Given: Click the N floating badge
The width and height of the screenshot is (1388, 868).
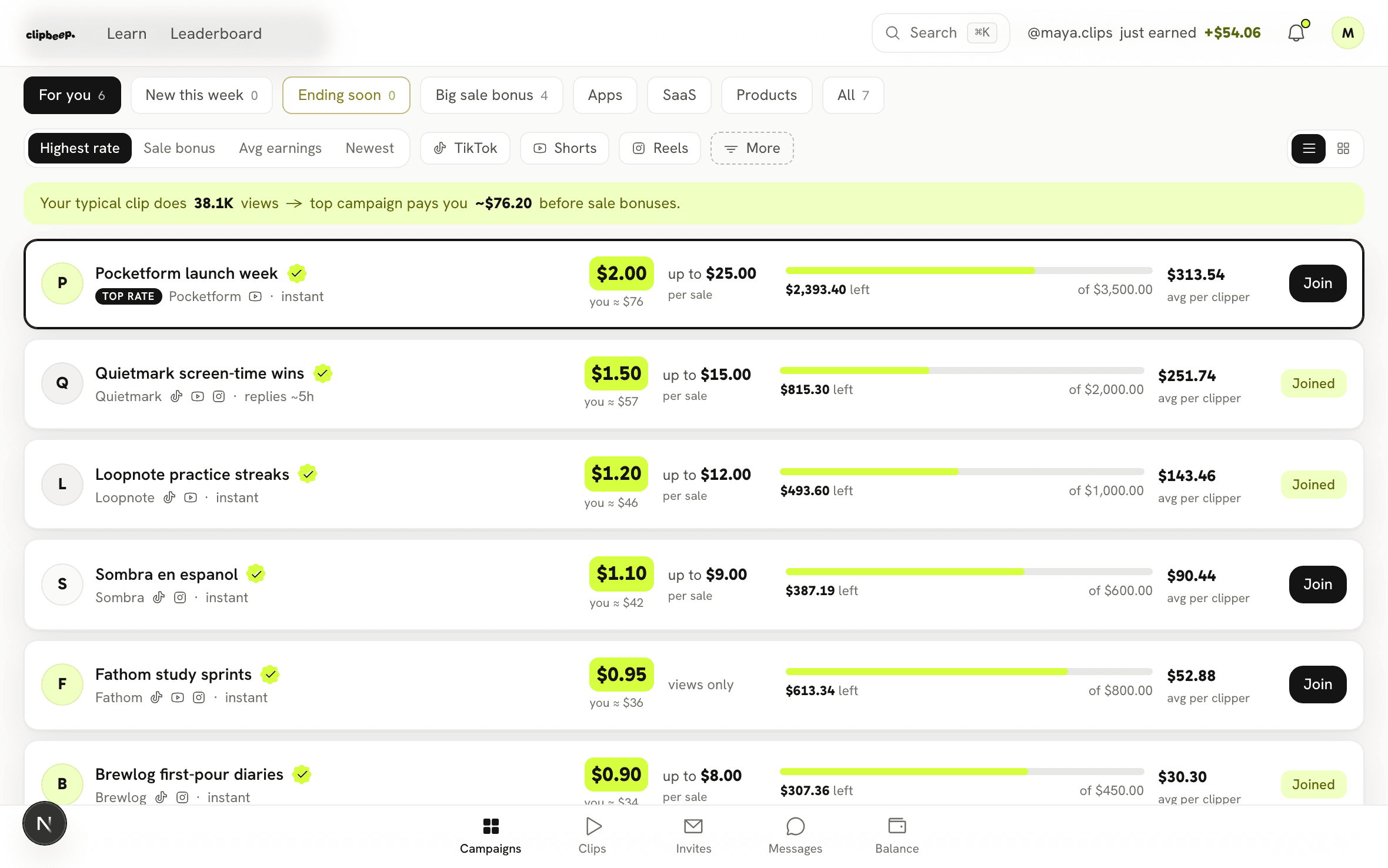Looking at the screenshot, I should tap(45, 823).
